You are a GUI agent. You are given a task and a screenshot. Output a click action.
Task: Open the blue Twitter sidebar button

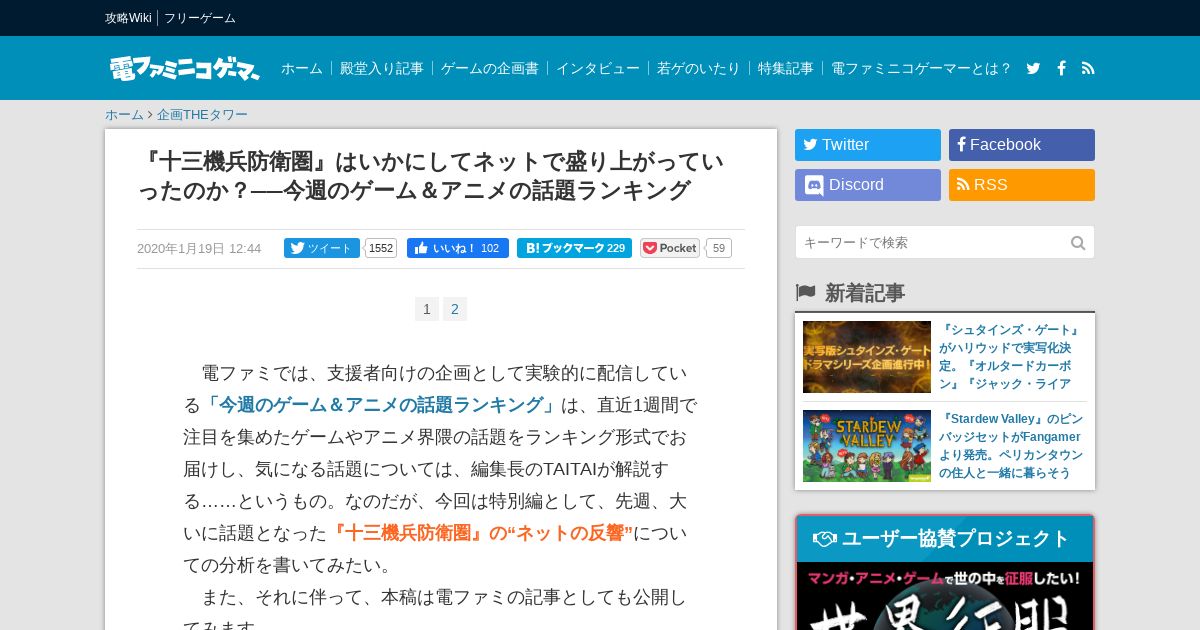point(868,145)
